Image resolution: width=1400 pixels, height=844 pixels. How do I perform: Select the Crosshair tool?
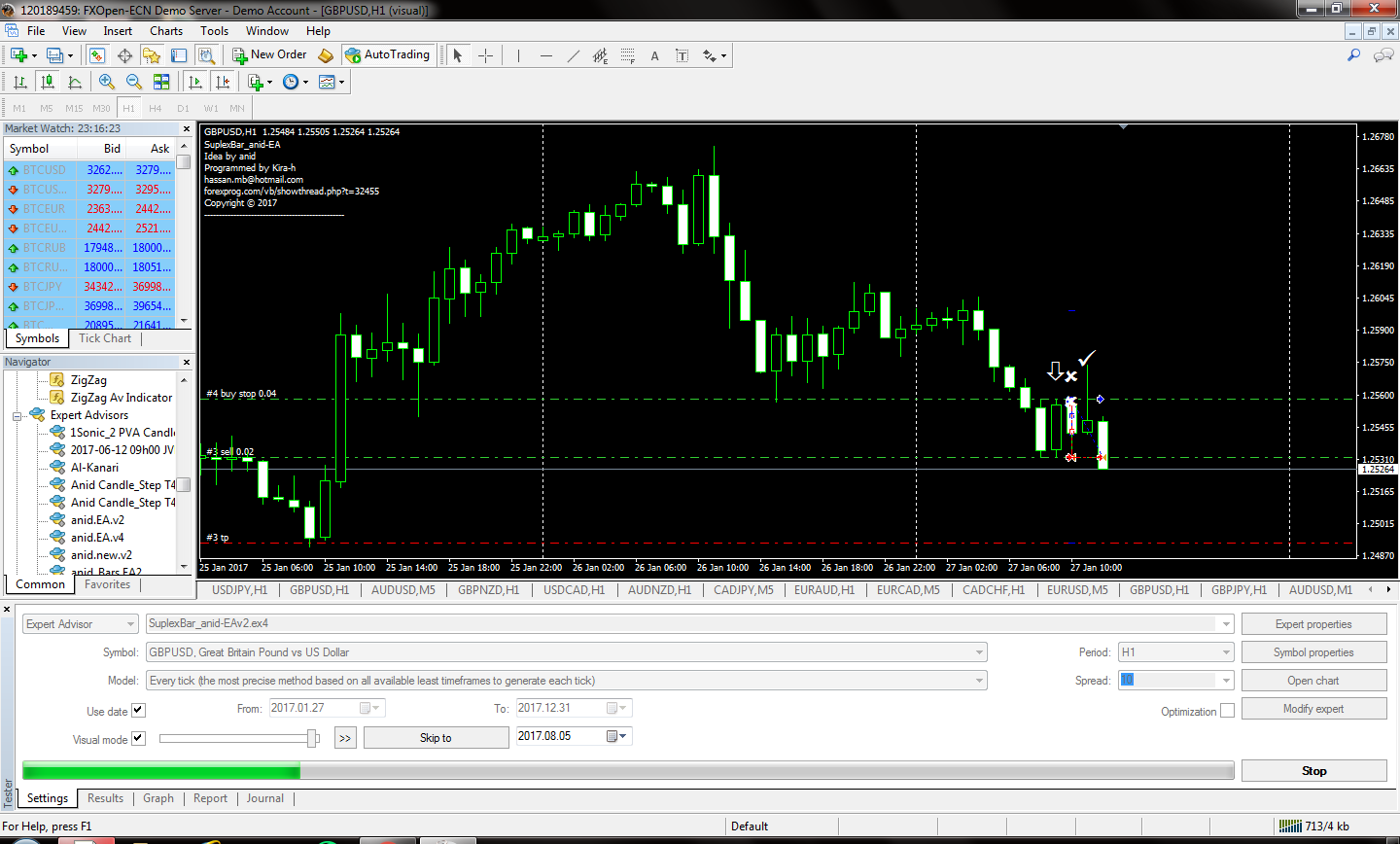pos(485,55)
